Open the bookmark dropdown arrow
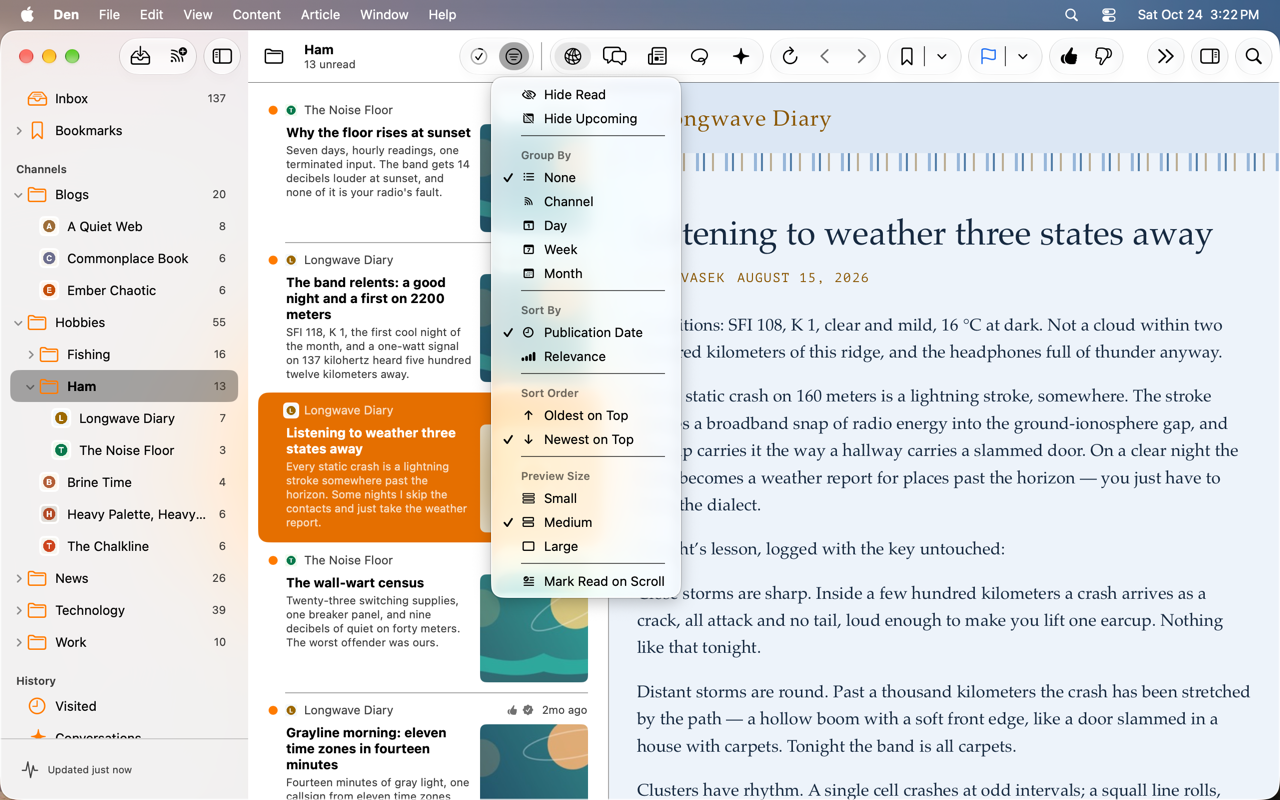Image resolution: width=1280 pixels, height=800 pixels. (x=942, y=57)
